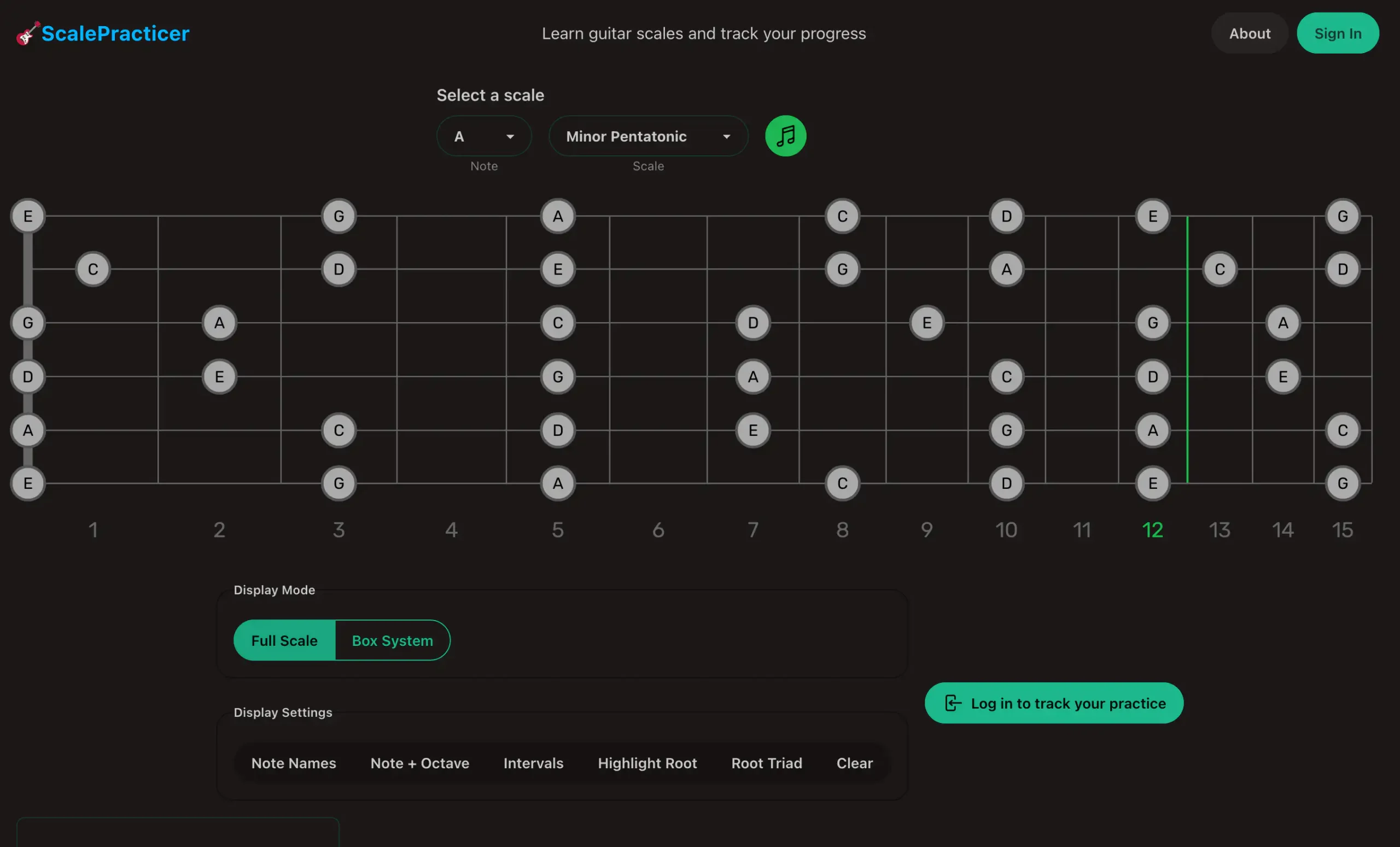Click the open low E string note
Viewport: 1400px width, 847px height.
click(28, 483)
